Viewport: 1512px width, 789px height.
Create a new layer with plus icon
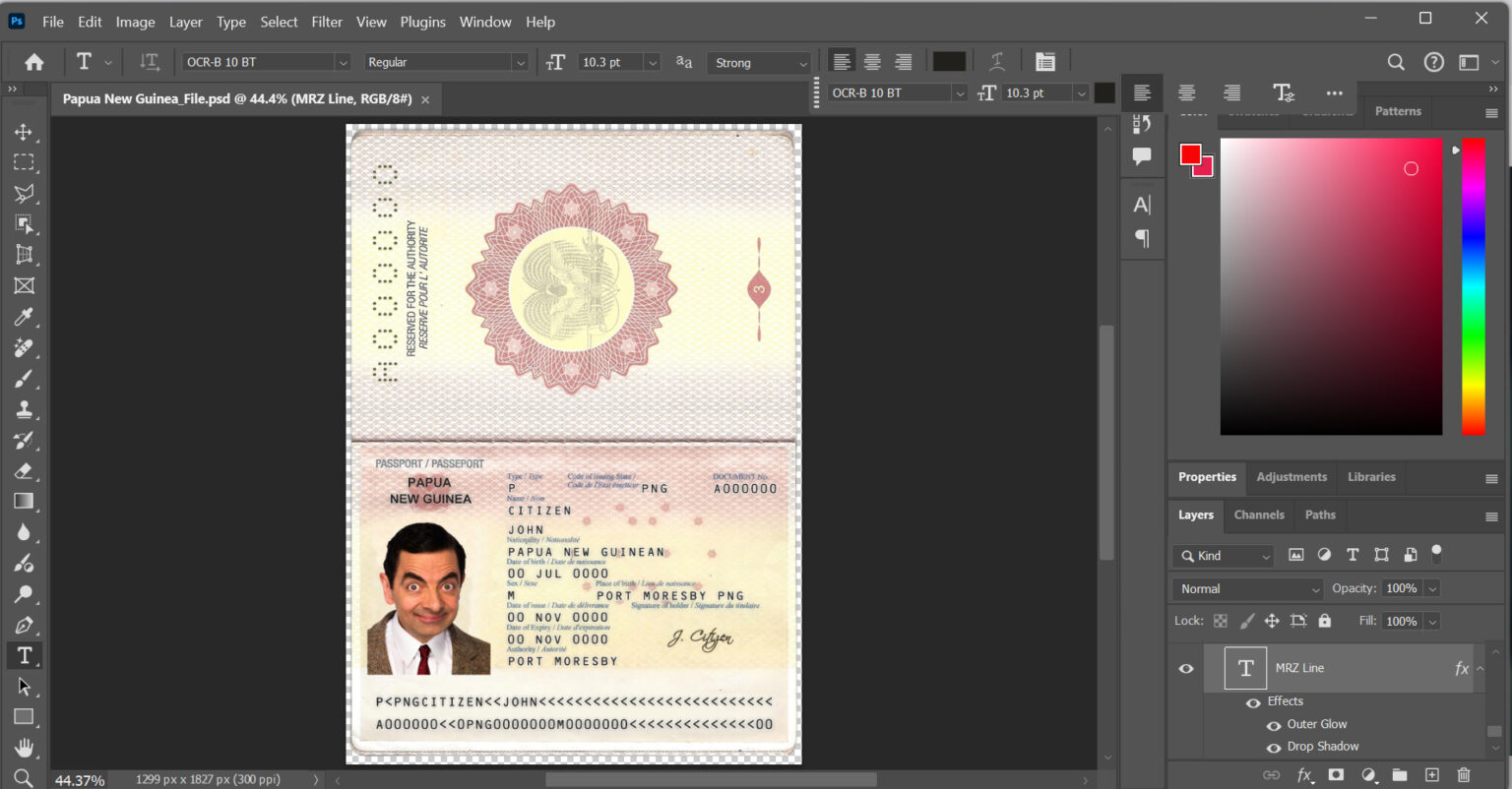point(1432,775)
